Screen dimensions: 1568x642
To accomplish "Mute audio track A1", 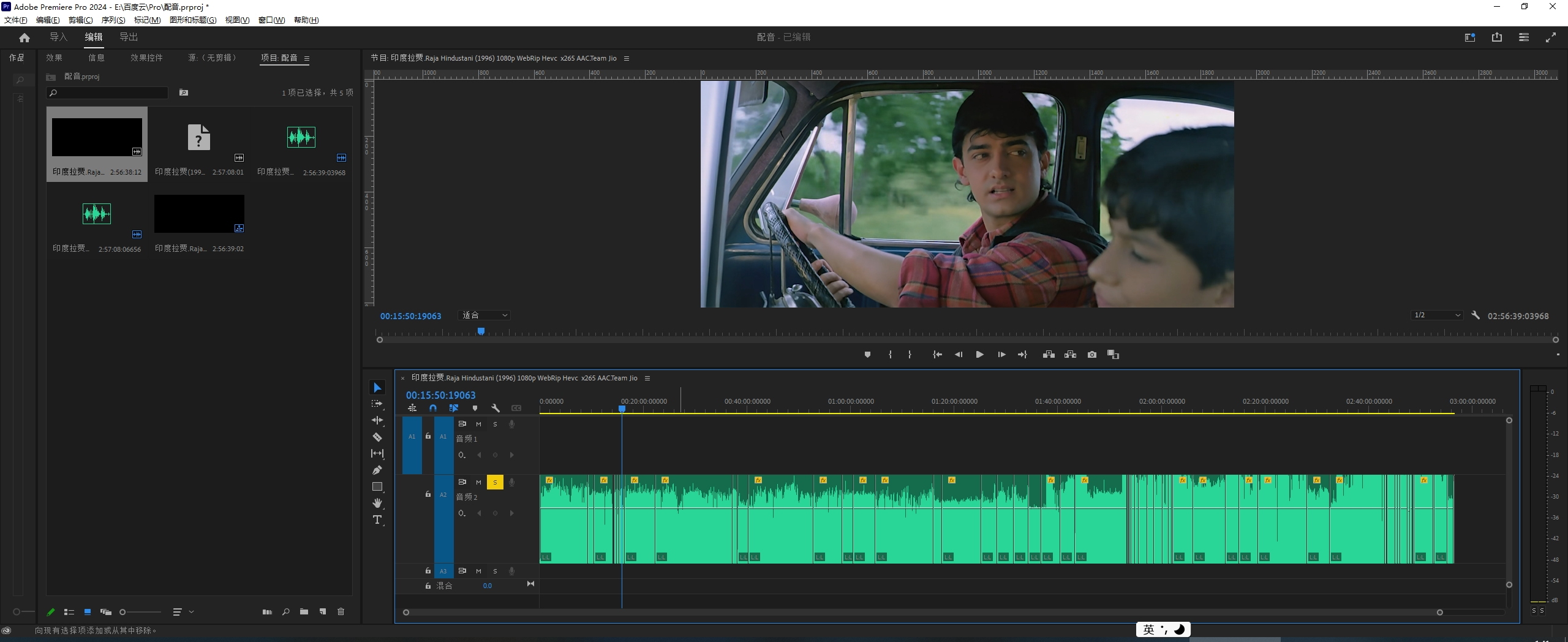I will coord(478,424).
